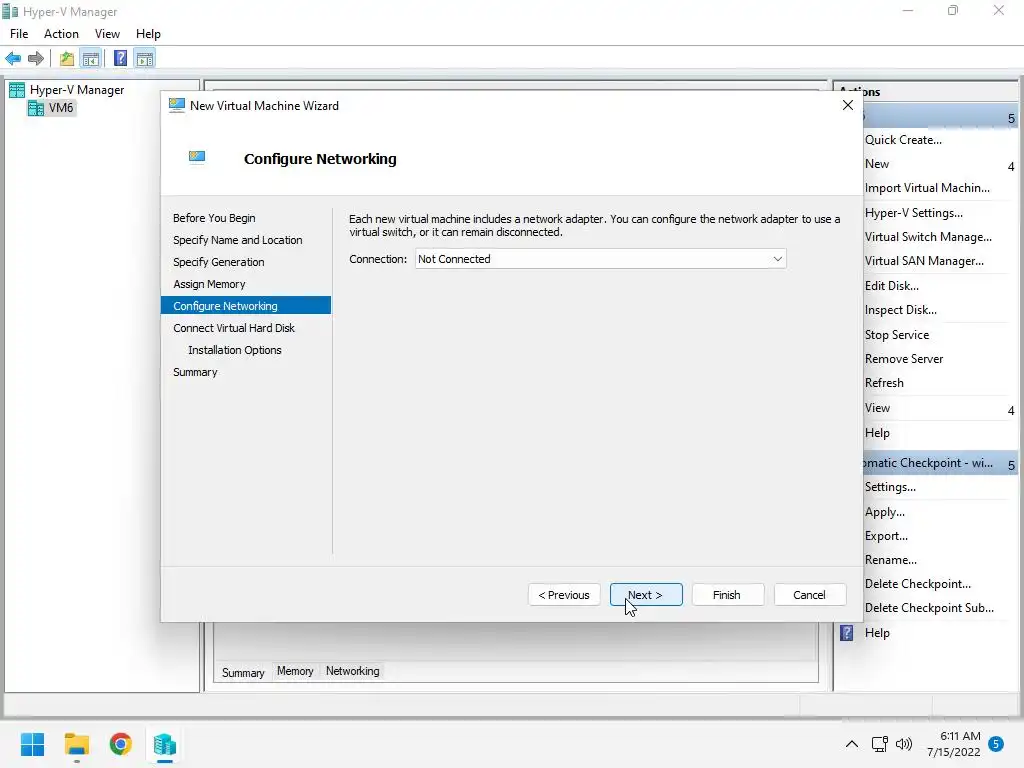Go to Specify Name and Location step
This screenshot has width=1024, height=768.
coord(238,240)
